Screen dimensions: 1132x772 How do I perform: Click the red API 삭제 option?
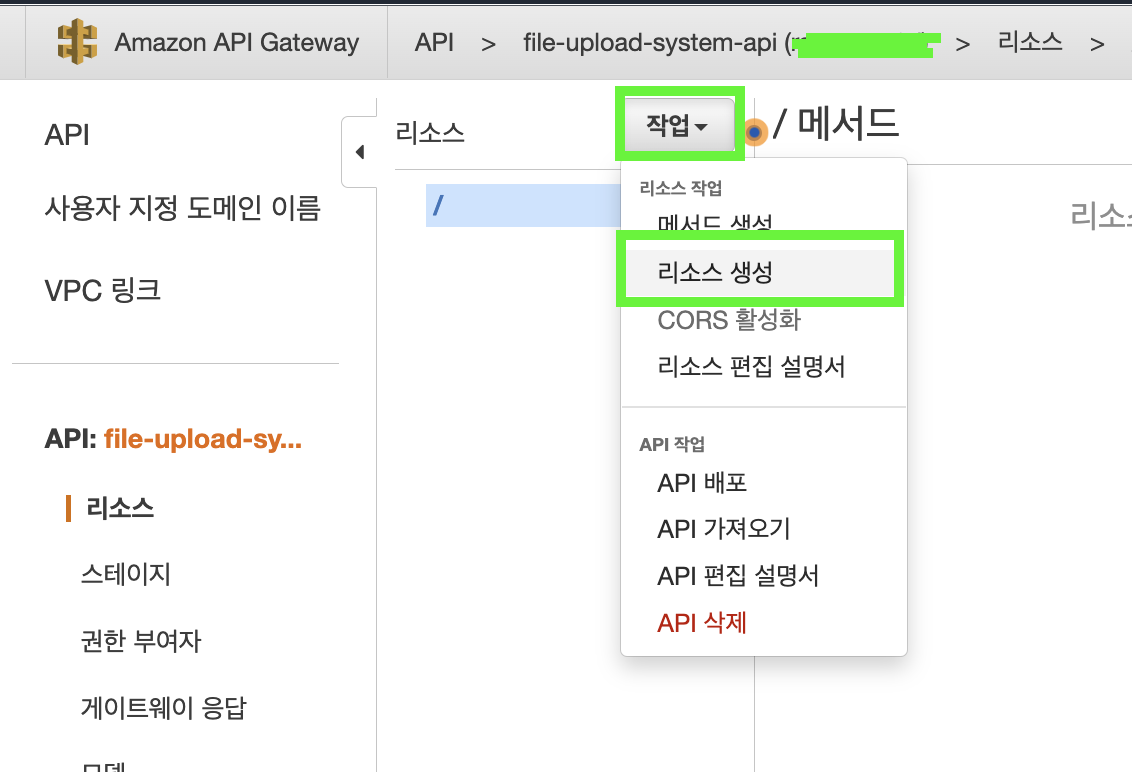pos(702,623)
